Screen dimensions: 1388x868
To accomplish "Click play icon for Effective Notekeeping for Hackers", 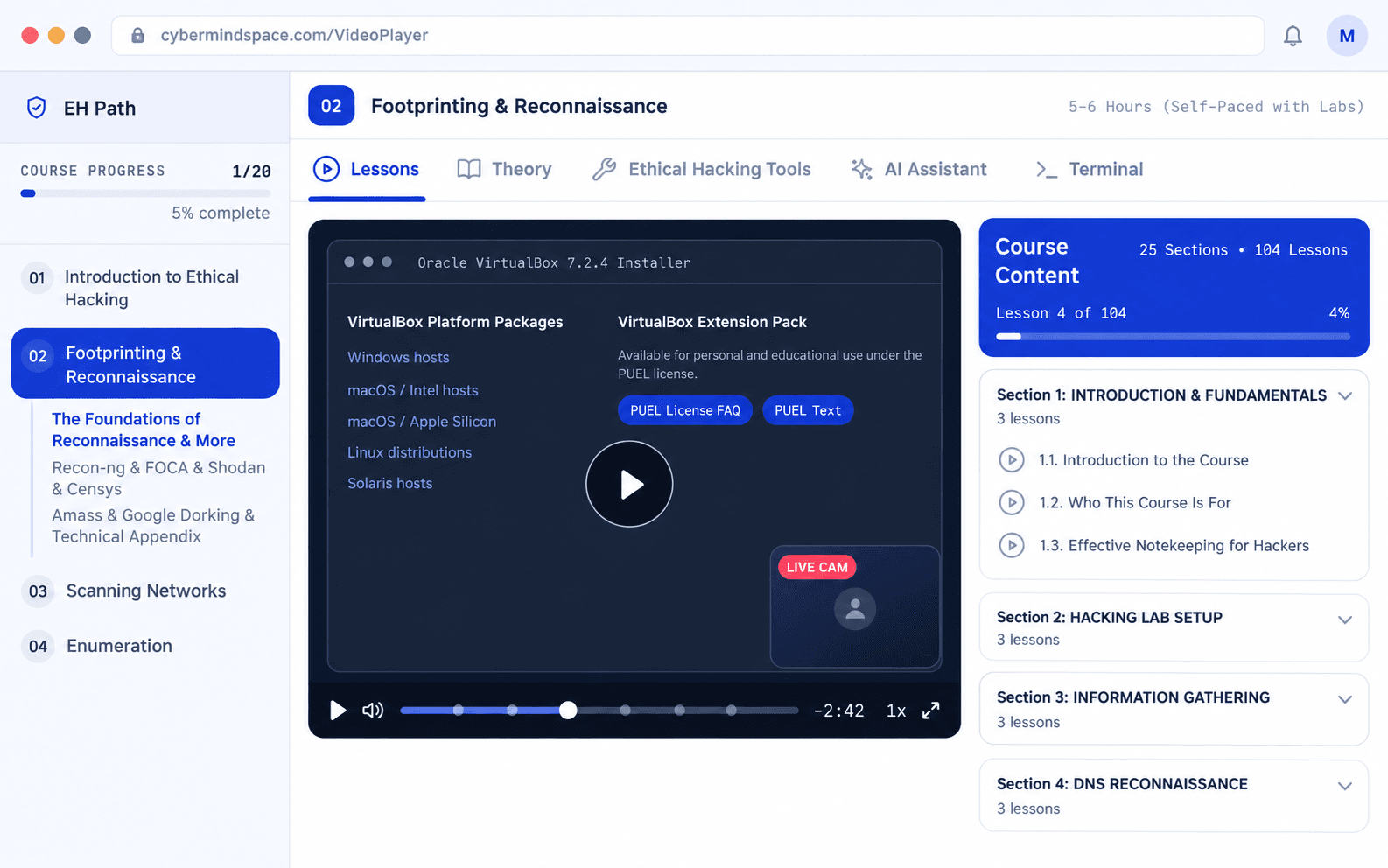I will click(1012, 546).
